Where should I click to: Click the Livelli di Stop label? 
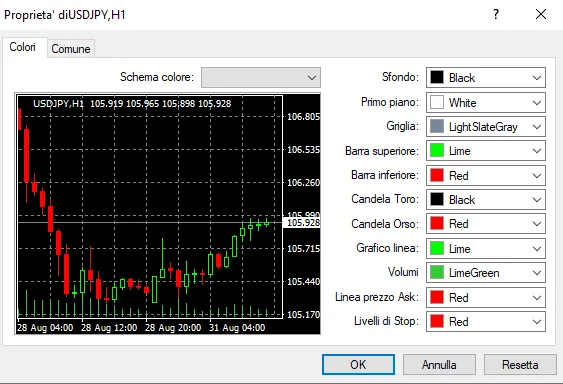(386, 321)
